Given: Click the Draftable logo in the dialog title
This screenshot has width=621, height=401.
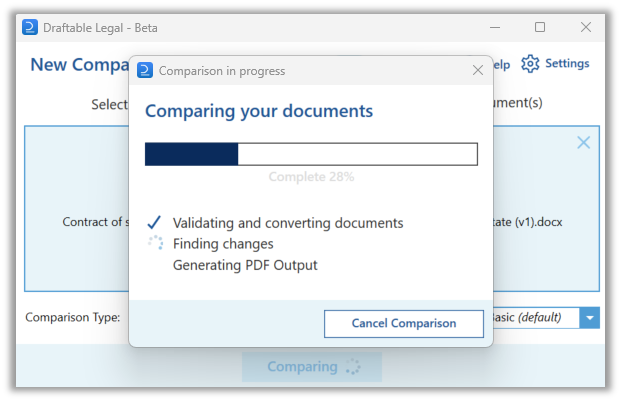Looking at the screenshot, I should click(145, 70).
